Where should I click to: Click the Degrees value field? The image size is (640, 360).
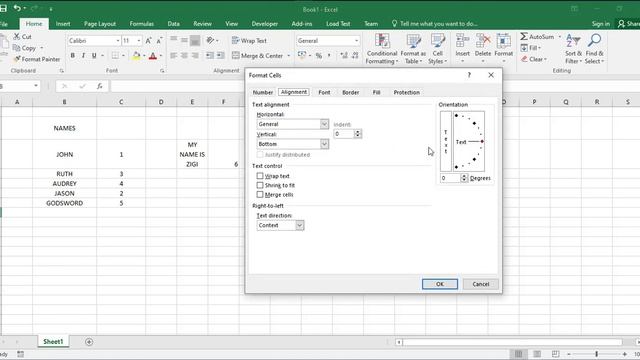coord(450,178)
